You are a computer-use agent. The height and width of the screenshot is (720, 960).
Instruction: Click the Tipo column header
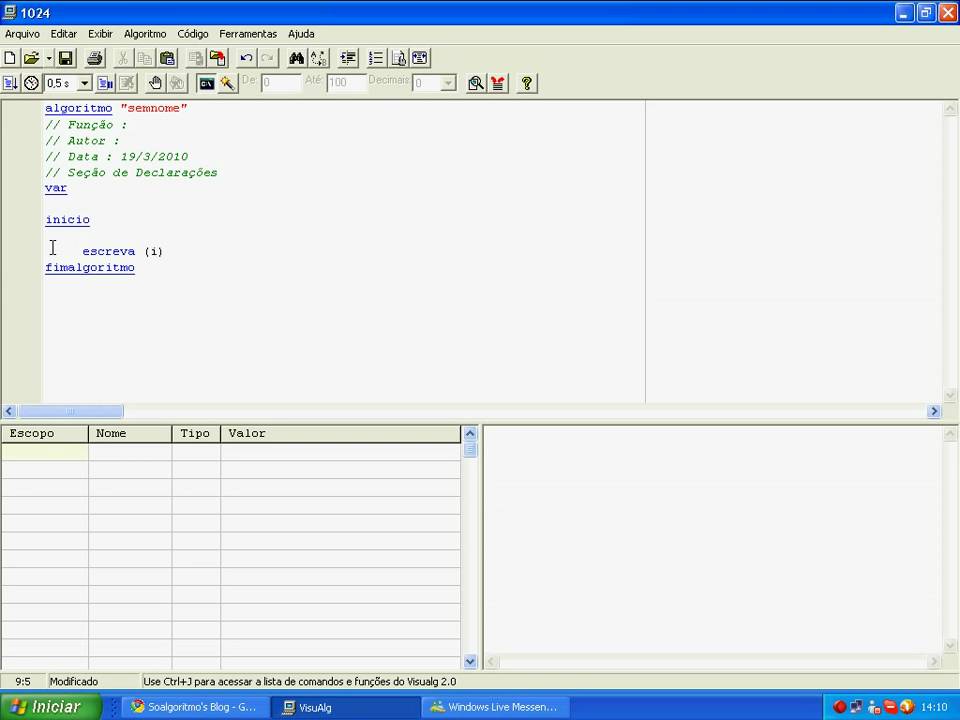[196, 433]
